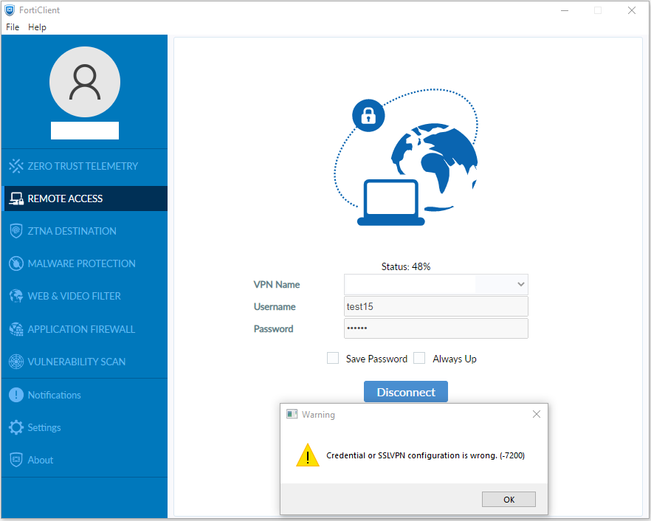This screenshot has height=521, width=651.
Task: Click the Zero Trust Telemetry icon
Action: [16, 166]
